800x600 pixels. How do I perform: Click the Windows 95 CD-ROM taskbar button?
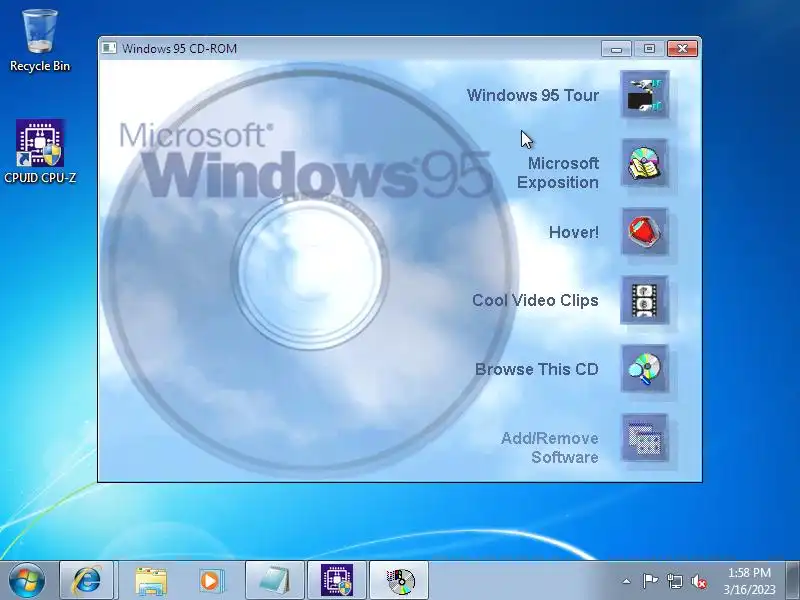pos(399,580)
